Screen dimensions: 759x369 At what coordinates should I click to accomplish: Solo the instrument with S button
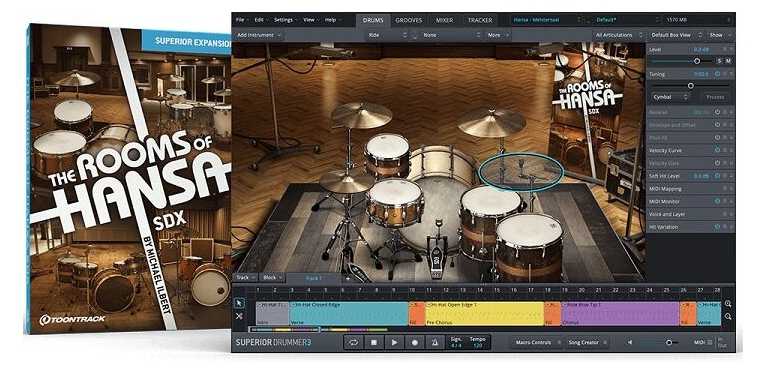point(719,61)
